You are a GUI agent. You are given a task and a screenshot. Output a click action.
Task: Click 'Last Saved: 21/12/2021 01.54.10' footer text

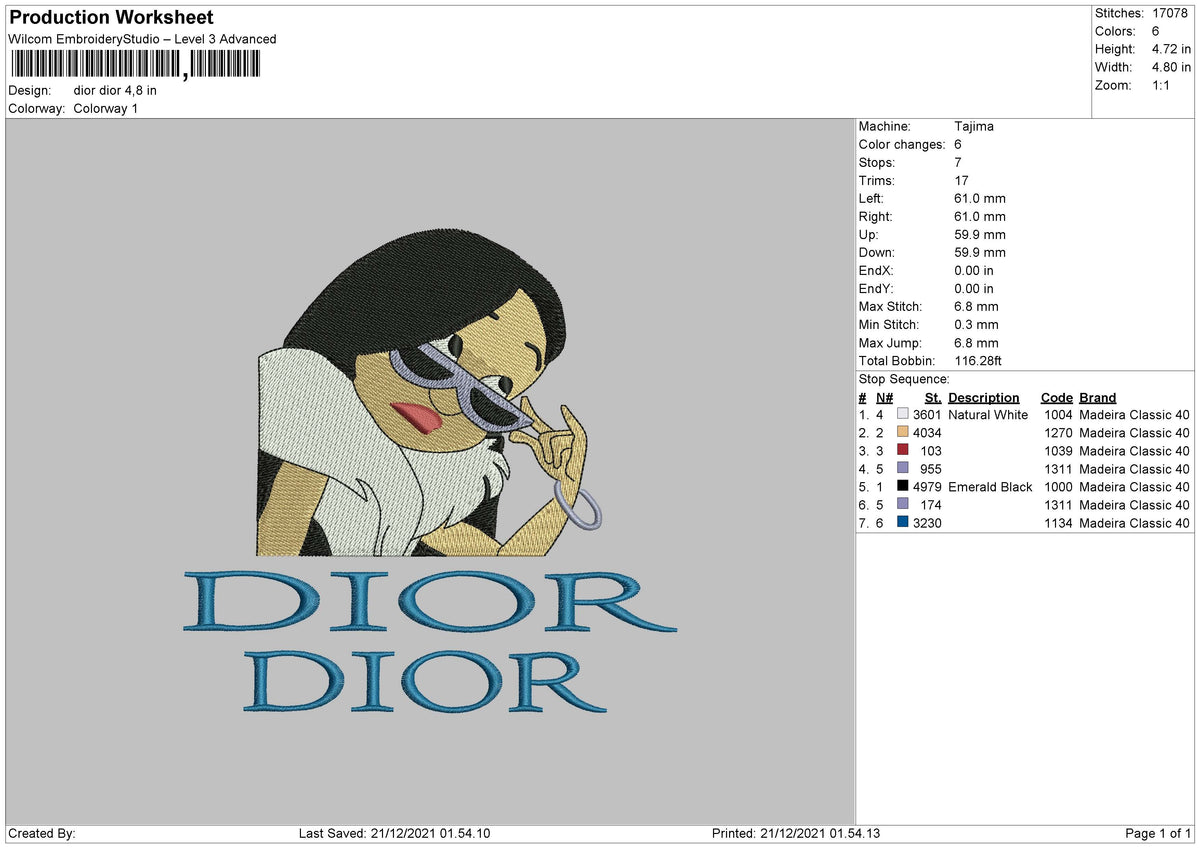click(394, 834)
